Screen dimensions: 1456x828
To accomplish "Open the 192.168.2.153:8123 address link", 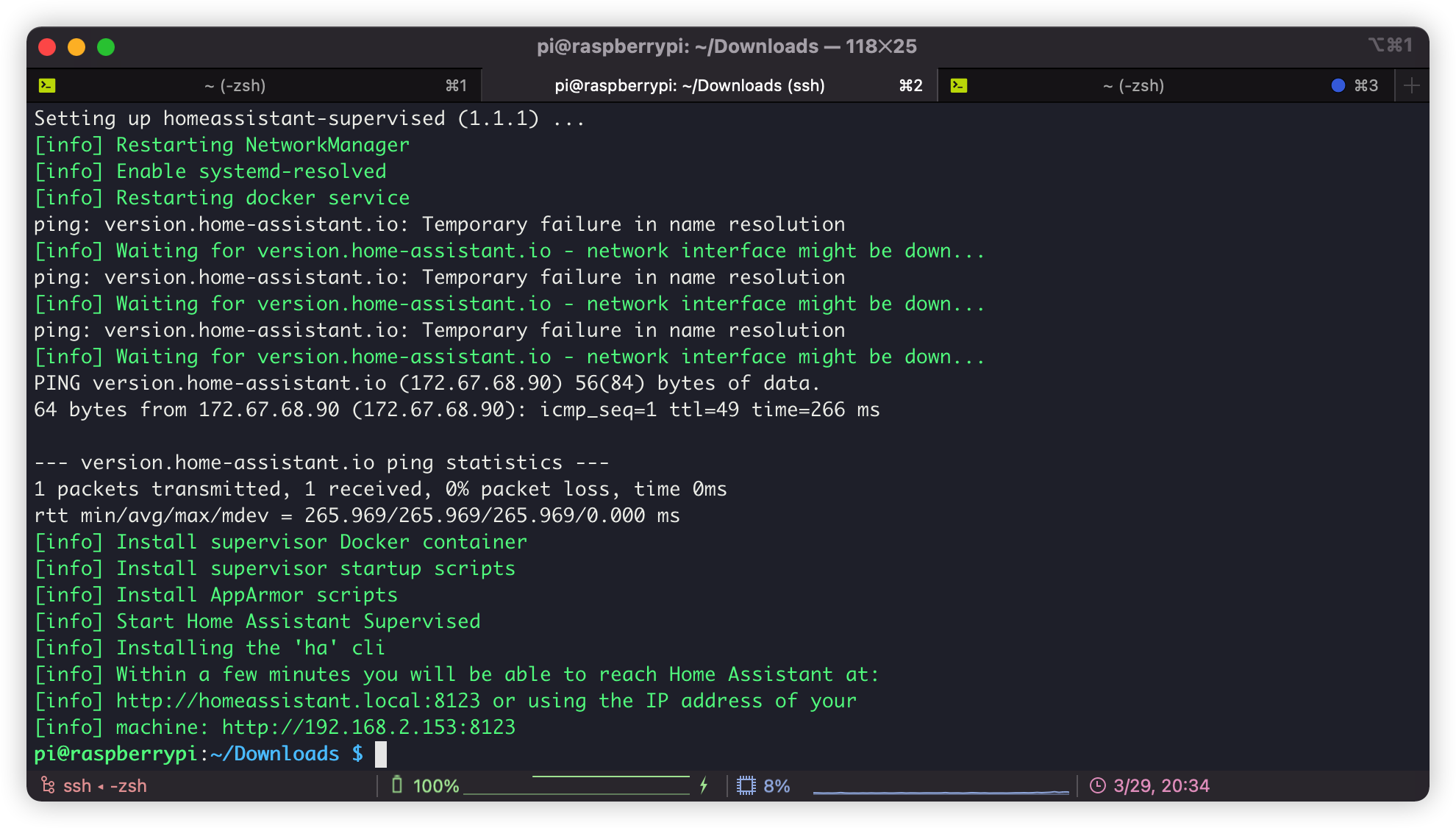I will [x=368, y=727].
